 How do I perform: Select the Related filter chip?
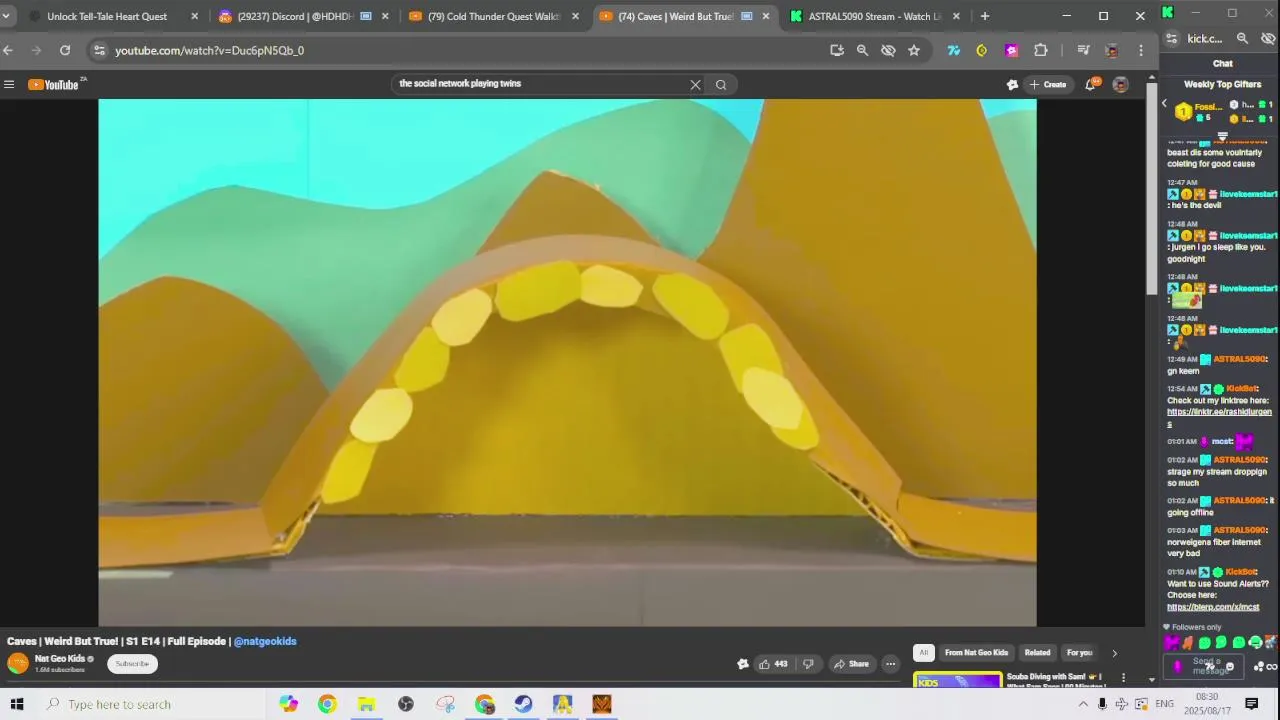[1037, 653]
